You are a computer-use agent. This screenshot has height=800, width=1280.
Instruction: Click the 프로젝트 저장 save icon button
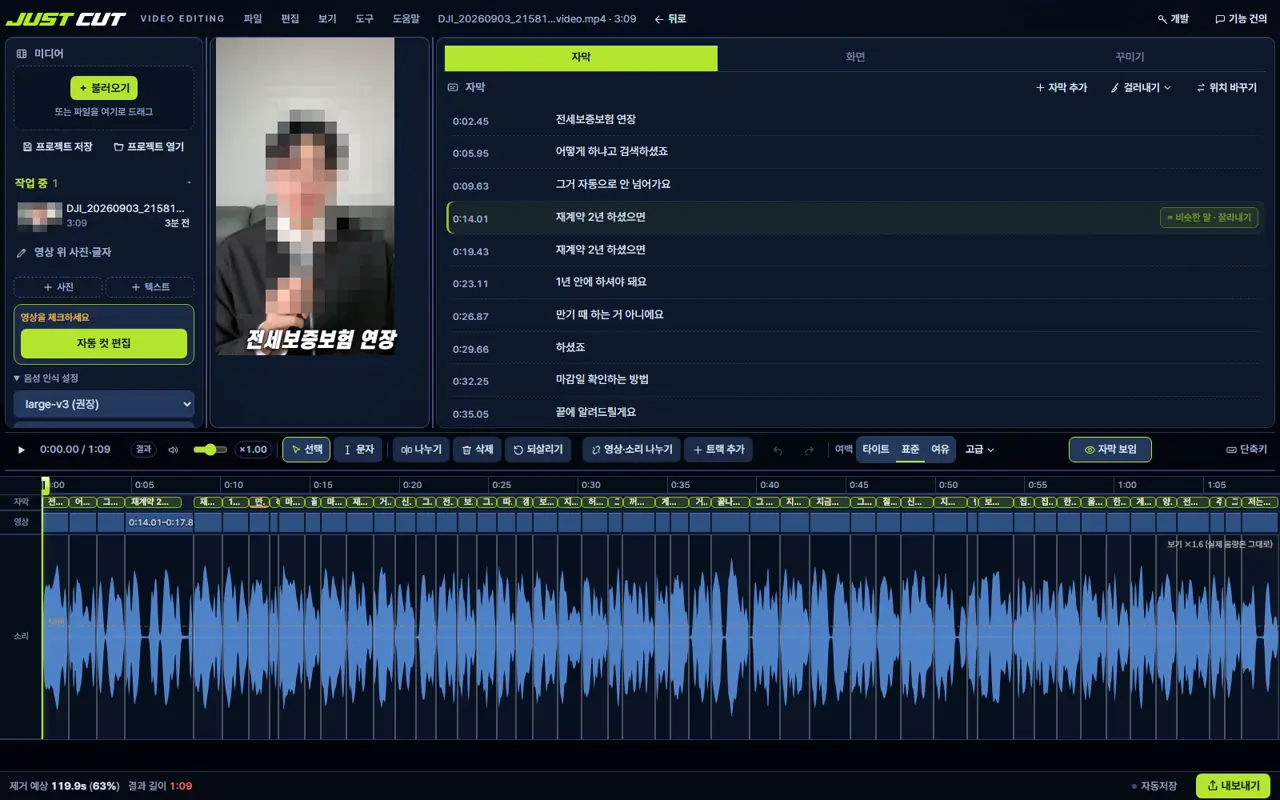coord(58,147)
